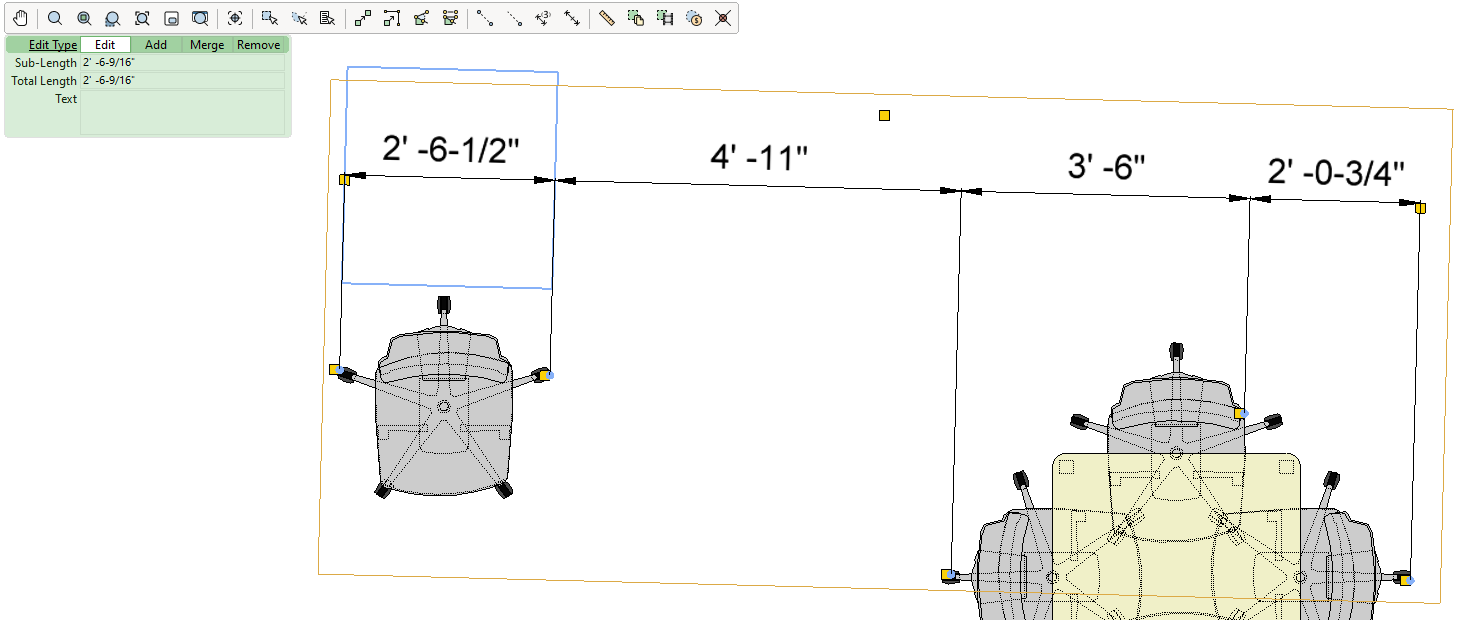Click the 4' -11" dimension text
Viewport: 1466px width, 620px height.
[x=758, y=157]
